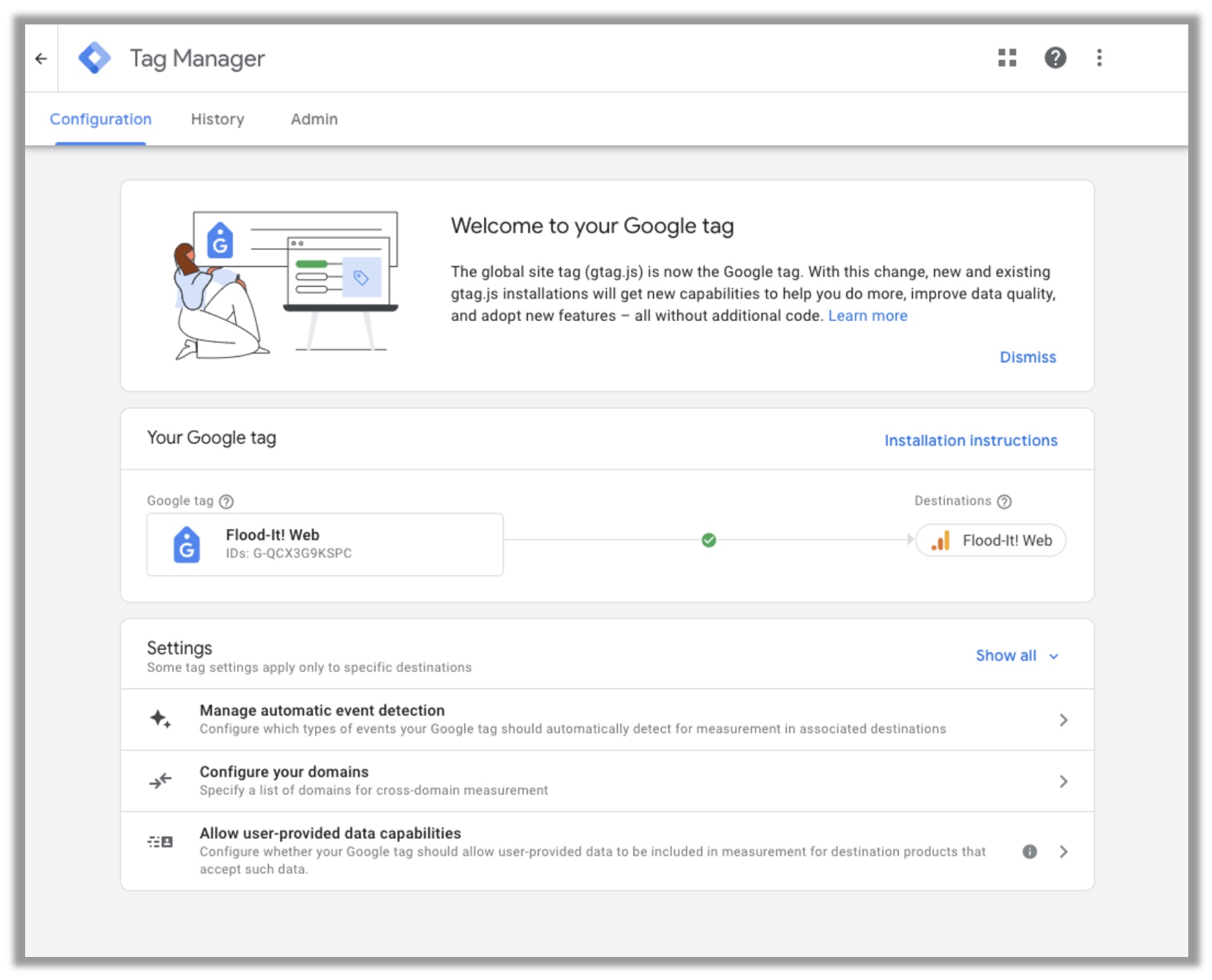
Task: Click the Tag Manager diamond logo
Action: pos(94,58)
